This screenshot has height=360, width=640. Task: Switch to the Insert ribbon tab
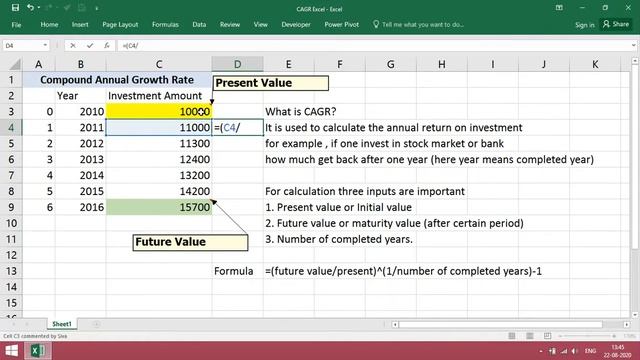80,24
